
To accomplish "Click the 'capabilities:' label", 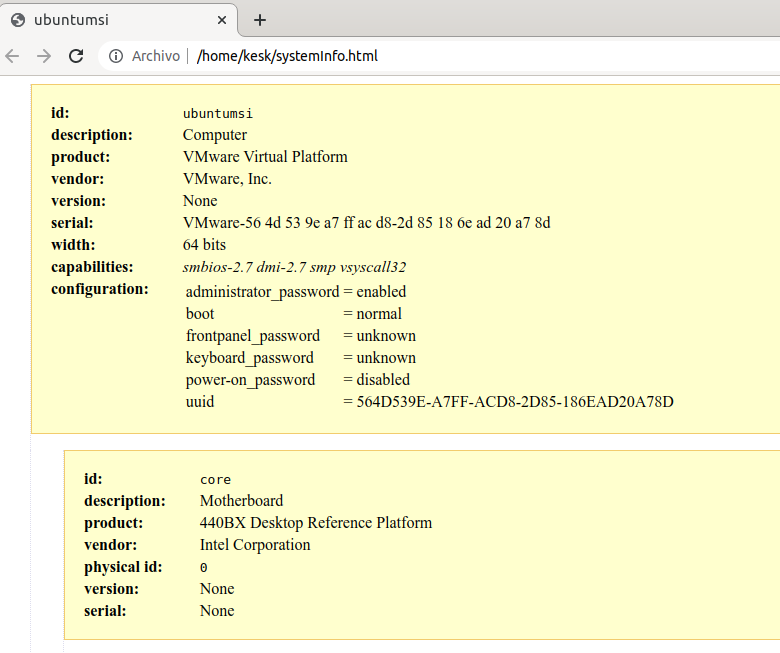I will pos(92,267).
